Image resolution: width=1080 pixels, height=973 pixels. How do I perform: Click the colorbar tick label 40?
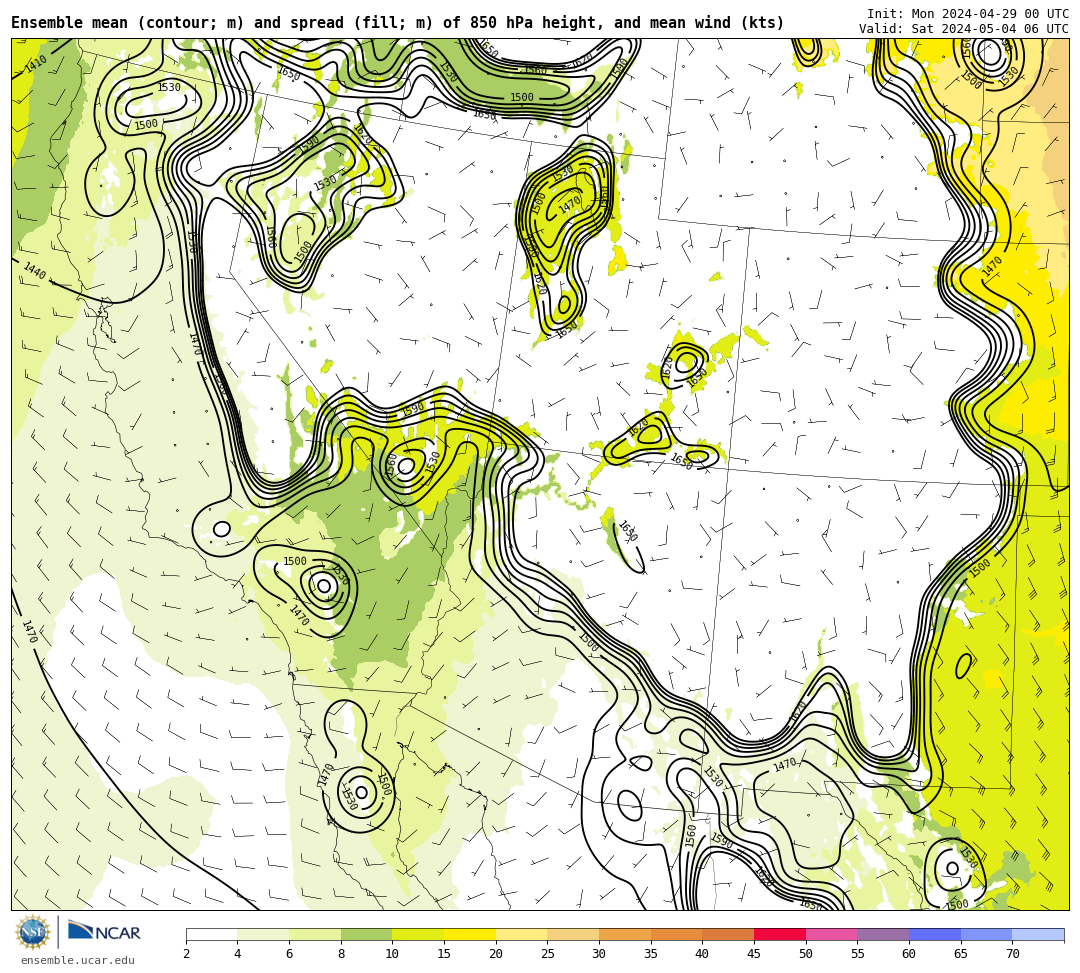click(x=703, y=954)
